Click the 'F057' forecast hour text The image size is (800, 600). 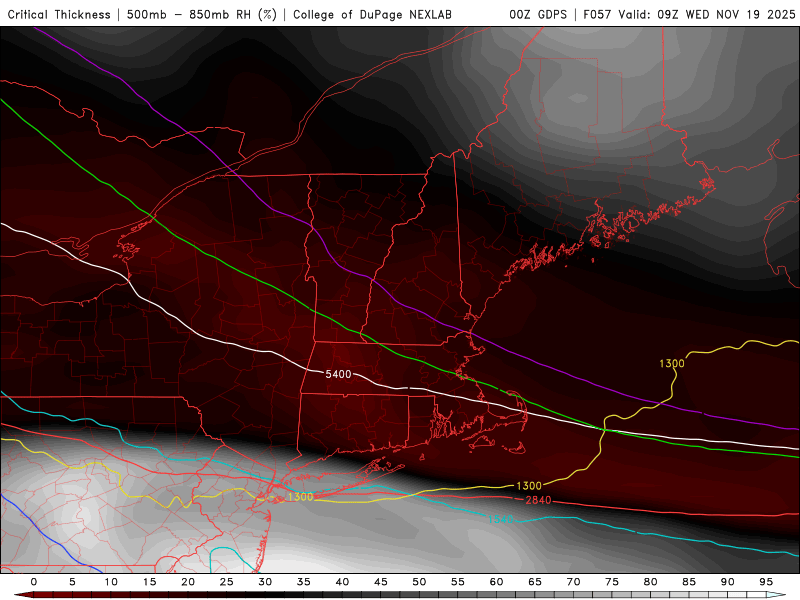point(597,15)
